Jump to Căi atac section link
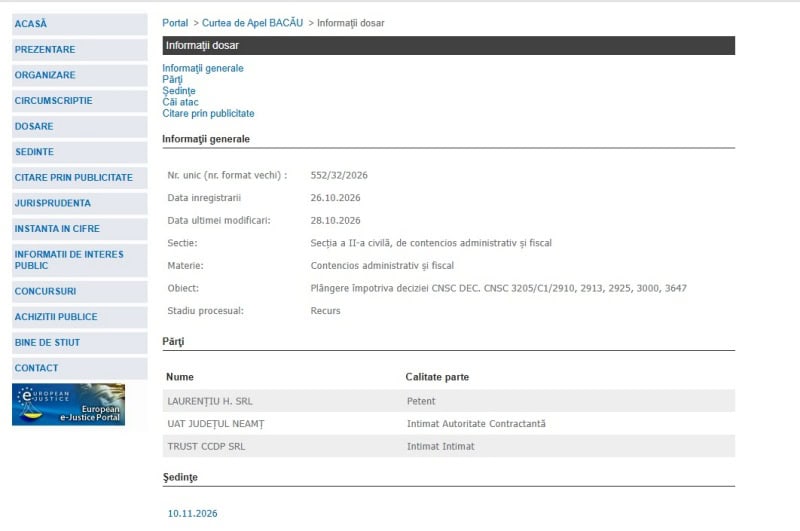The width and height of the screenshot is (800, 531). tap(180, 102)
